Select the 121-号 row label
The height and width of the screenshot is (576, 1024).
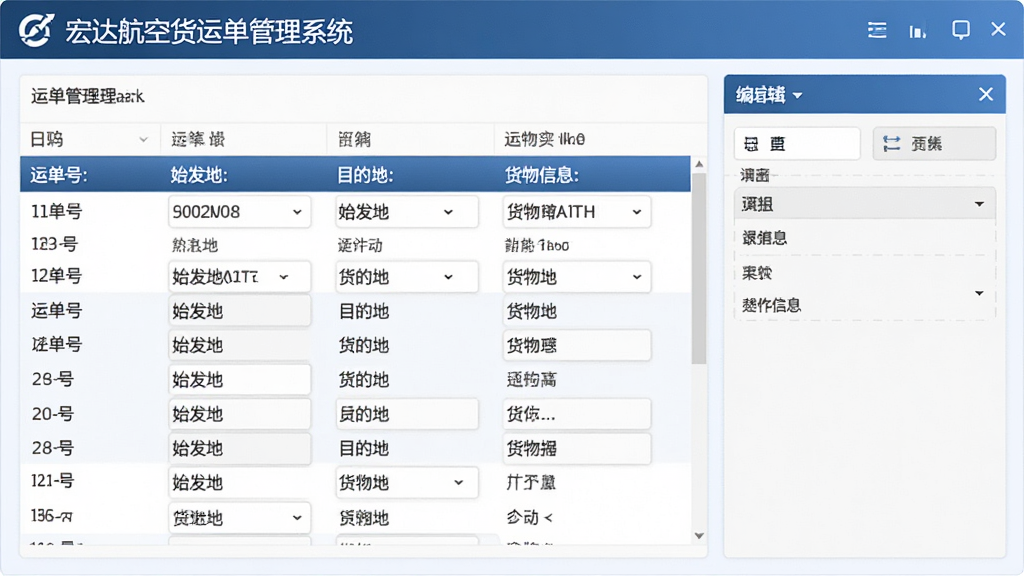tap(53, 481)
